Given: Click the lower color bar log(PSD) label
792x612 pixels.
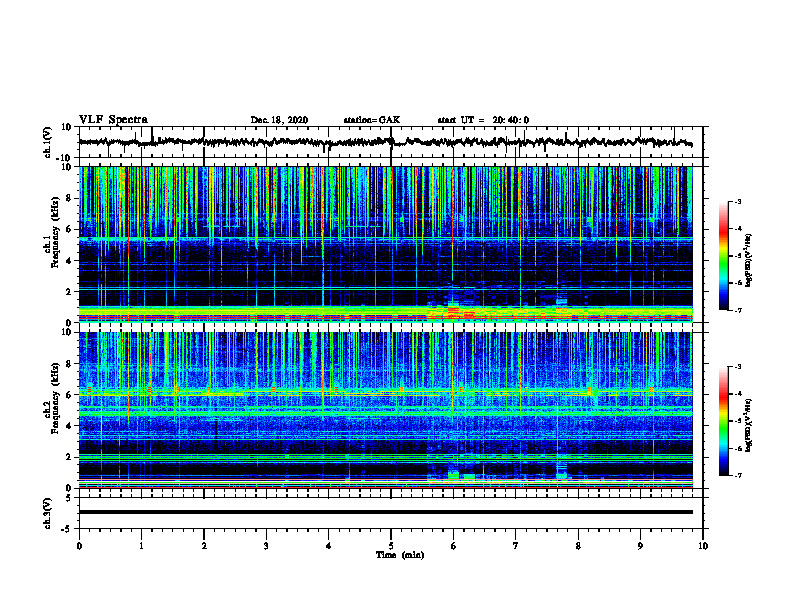Looking at the screenshot, I should pos(748,425).
